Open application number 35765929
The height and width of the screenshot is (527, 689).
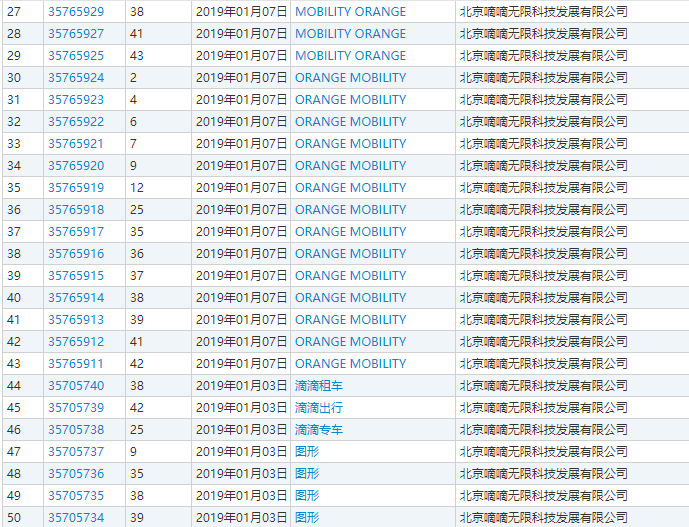pyautogui.click(x=76, y=12)
